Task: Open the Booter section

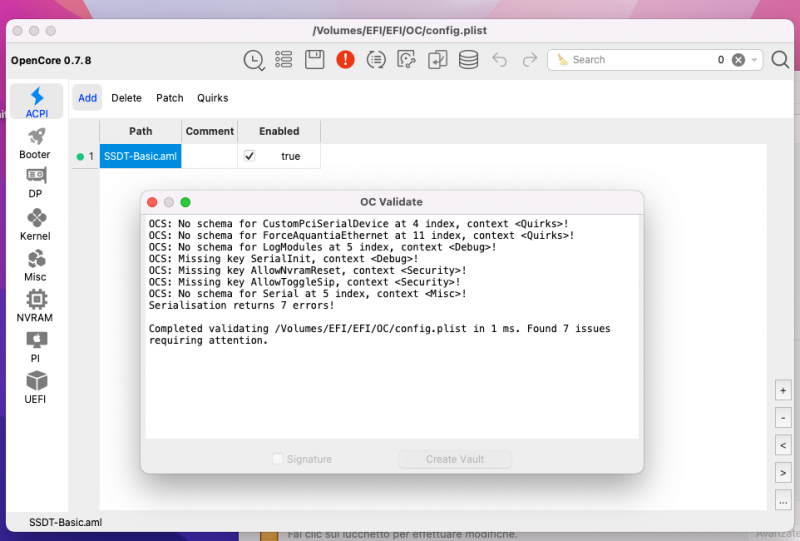Action: click(35, 143)
